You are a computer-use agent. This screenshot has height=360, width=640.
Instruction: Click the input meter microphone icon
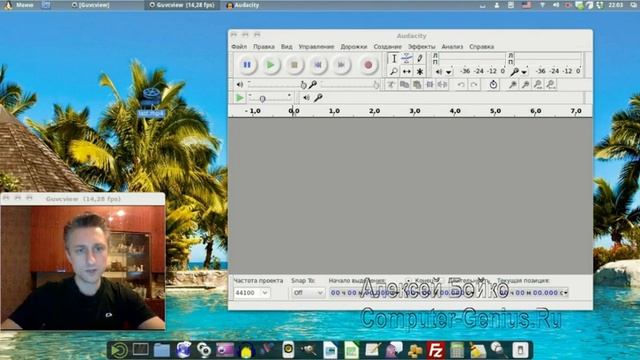(515, 72)
